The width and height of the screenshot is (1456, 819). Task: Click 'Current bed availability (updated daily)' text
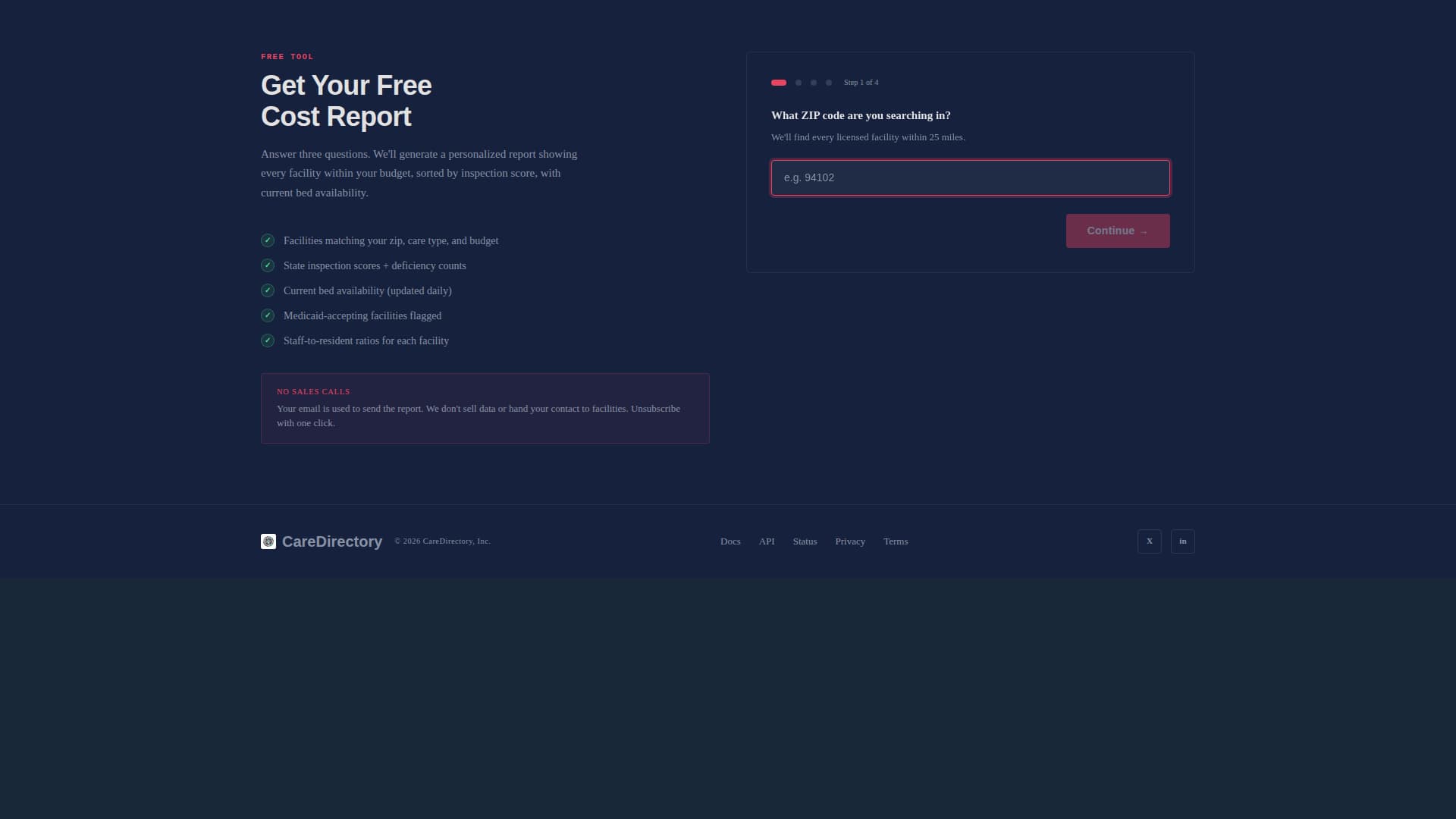[x=368, y=290]
